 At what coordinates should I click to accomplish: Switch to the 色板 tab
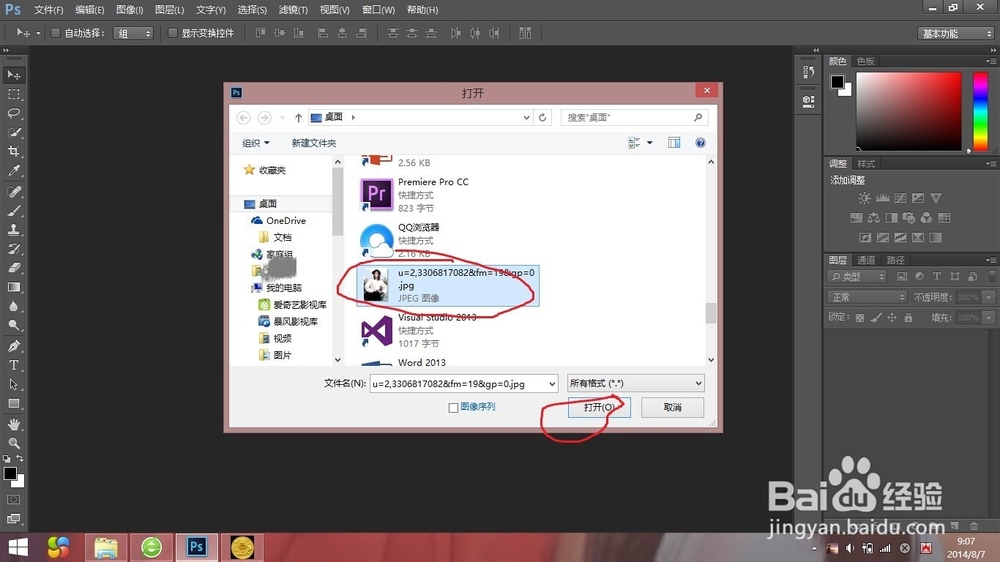click(x=865, y=61)
